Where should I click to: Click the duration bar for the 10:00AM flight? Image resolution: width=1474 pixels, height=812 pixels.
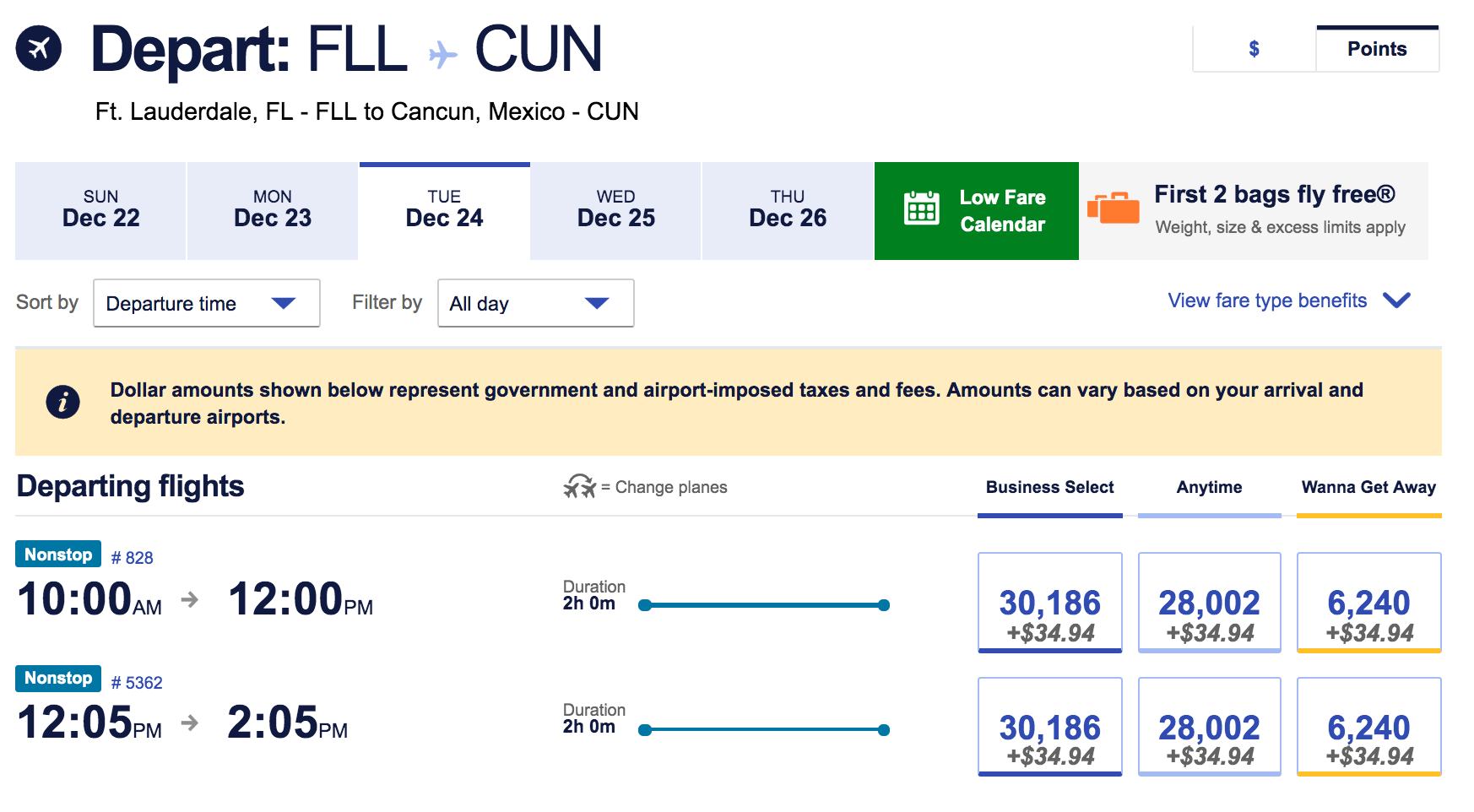point(763,605)
